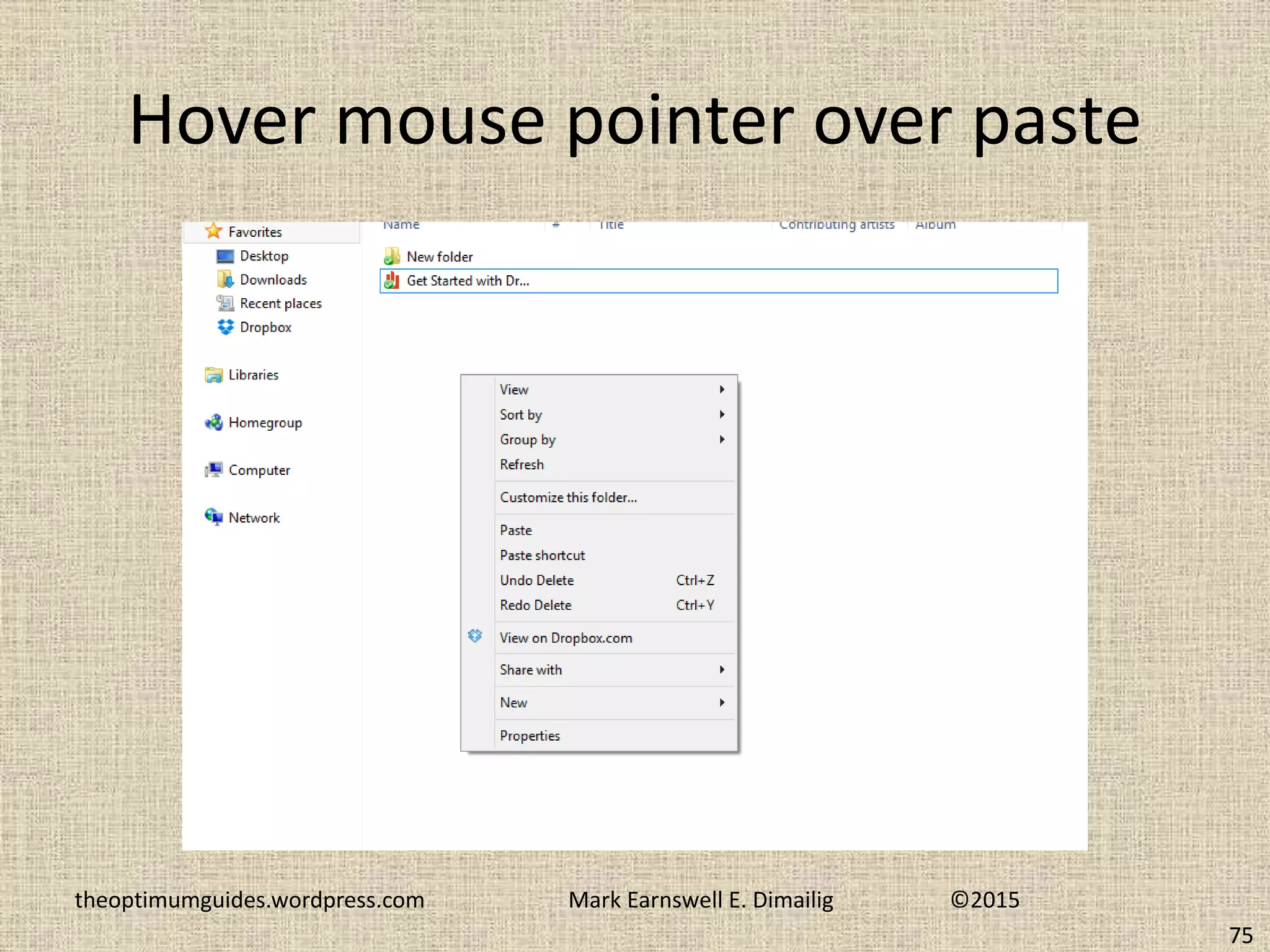Sort by the # column header
The width and height of the screenshot is (1270, 952).
click(556, 225)
